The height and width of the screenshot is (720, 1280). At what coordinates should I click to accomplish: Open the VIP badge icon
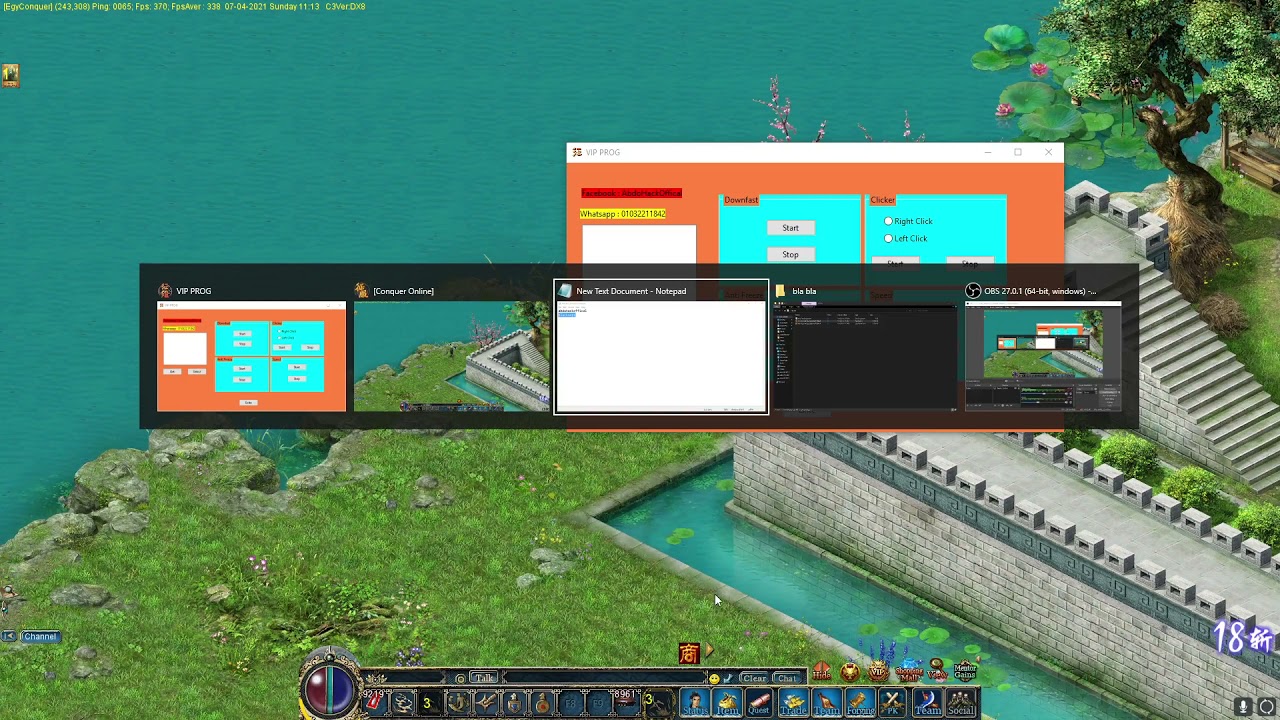coord(878,671)
